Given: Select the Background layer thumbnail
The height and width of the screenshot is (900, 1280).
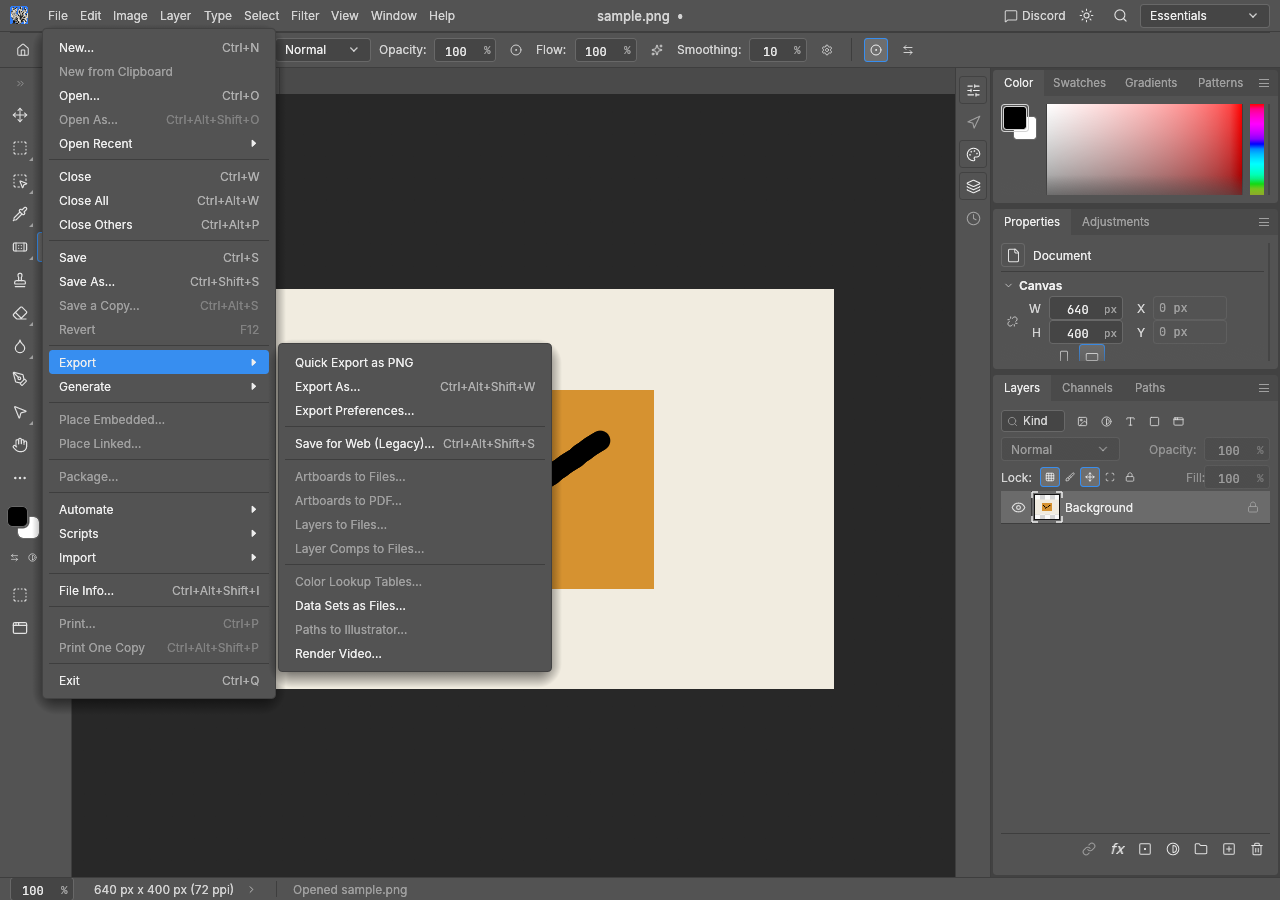Looking at the screenshot, I should pyautogui.click(x=1047, y=508).
